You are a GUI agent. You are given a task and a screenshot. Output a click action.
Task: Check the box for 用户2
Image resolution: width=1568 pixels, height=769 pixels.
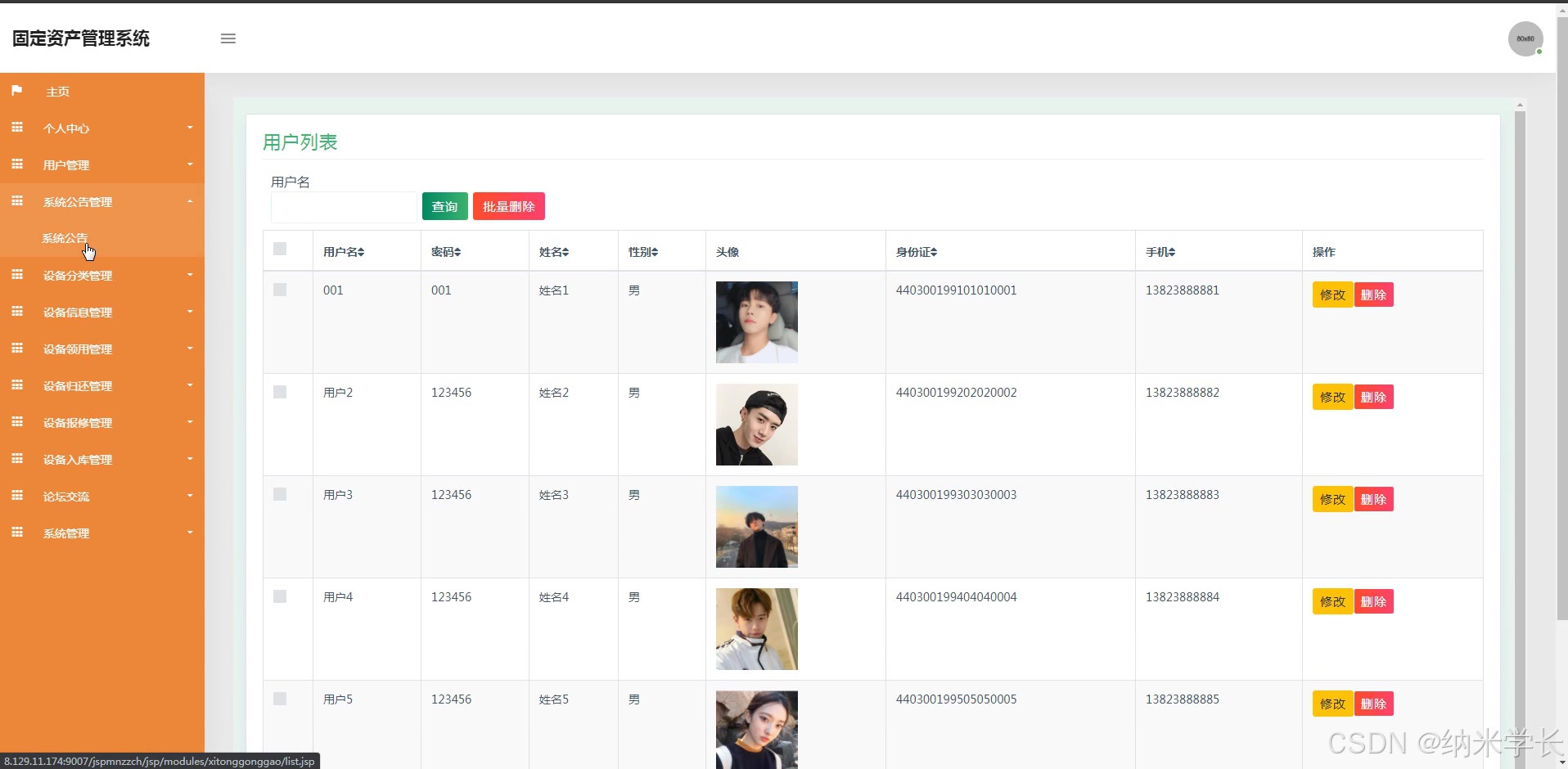coord(280,392)
